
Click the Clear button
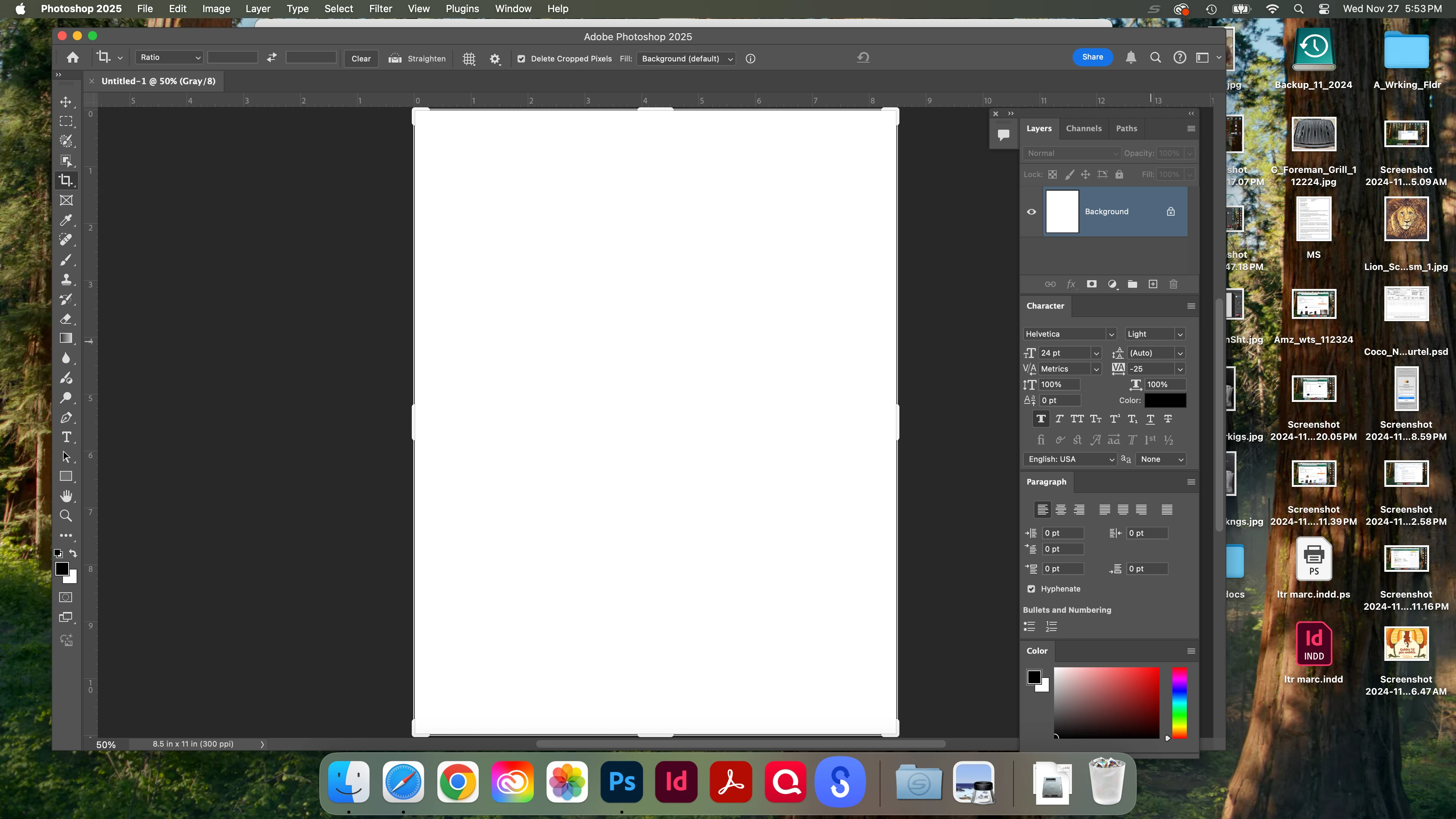coord(361,59)
